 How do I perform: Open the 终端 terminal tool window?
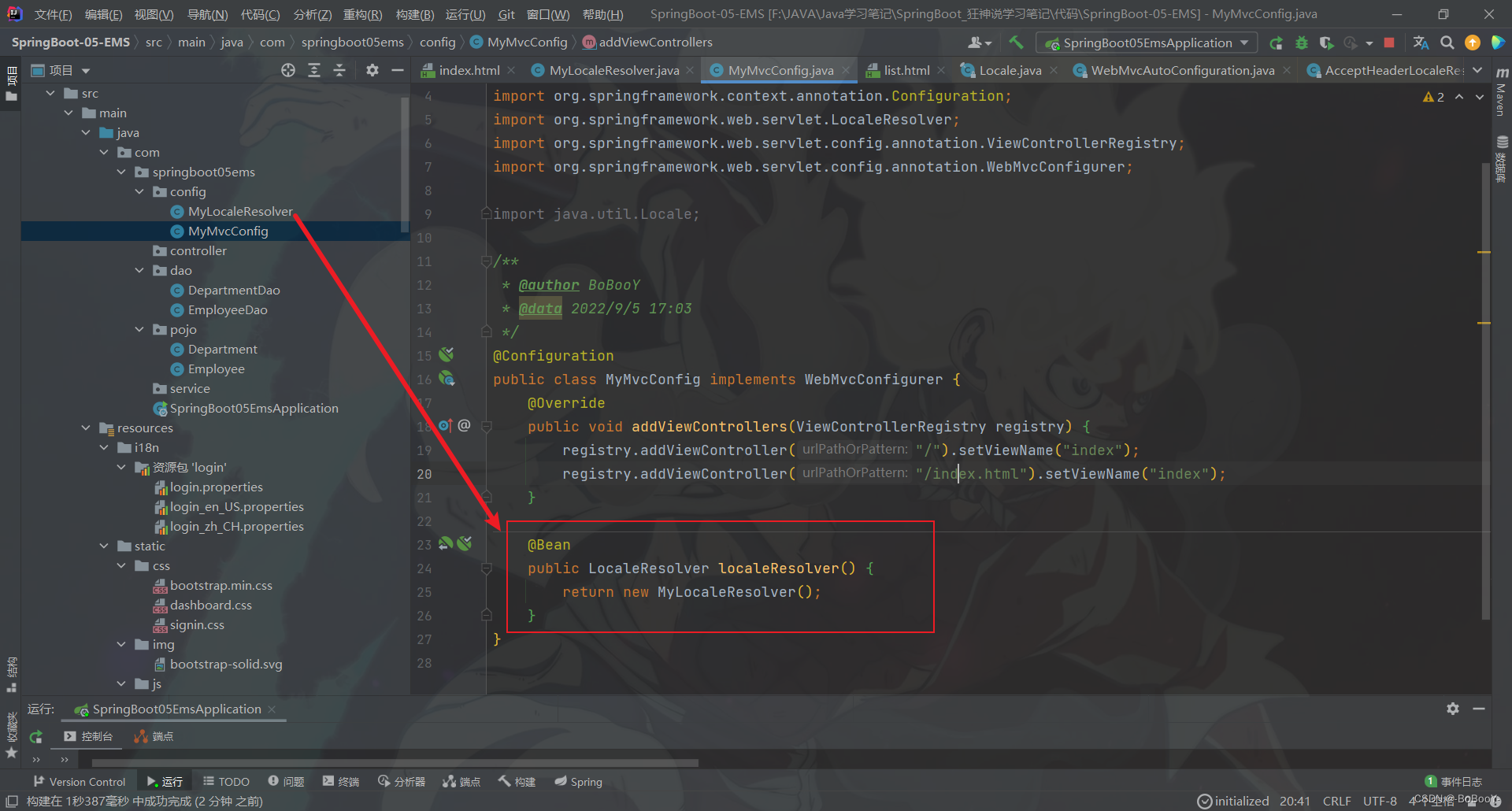(340, 781)
